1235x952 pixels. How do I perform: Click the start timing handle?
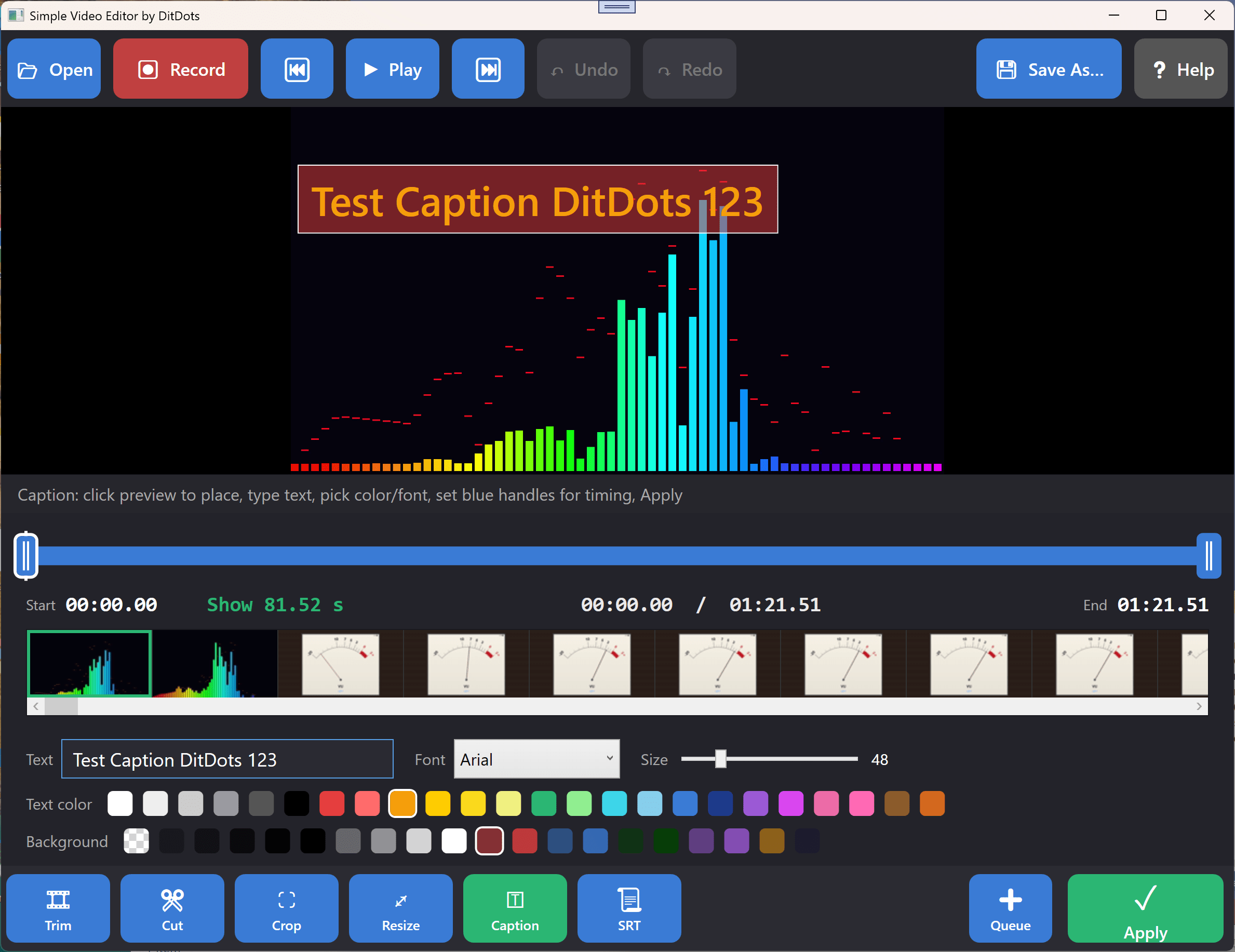tap(26, 556)
